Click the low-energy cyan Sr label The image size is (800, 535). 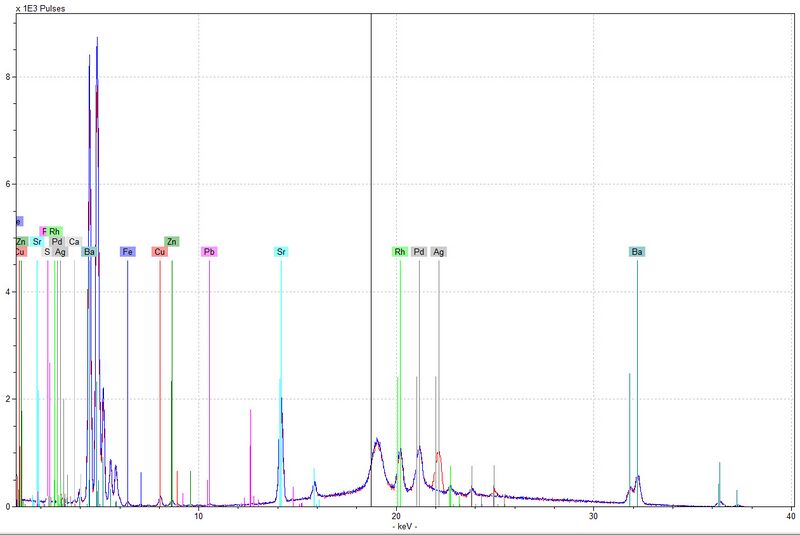coord(37,242)
